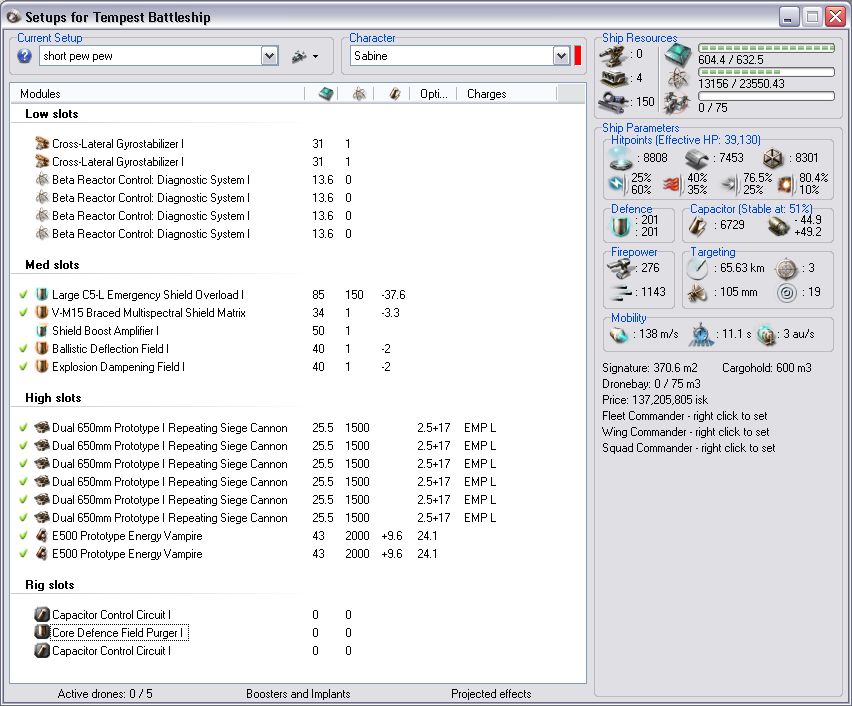Select the Low slots group header

pyautogui.click(x=52, y=114)
